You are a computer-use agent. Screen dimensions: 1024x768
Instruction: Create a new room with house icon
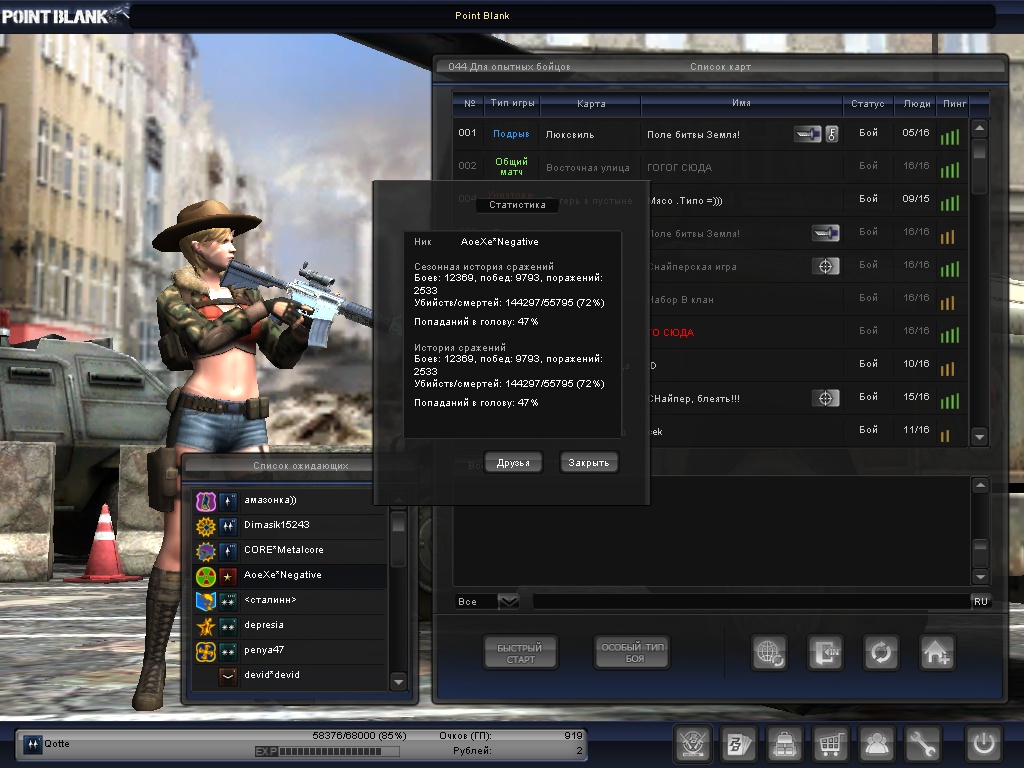937,653
